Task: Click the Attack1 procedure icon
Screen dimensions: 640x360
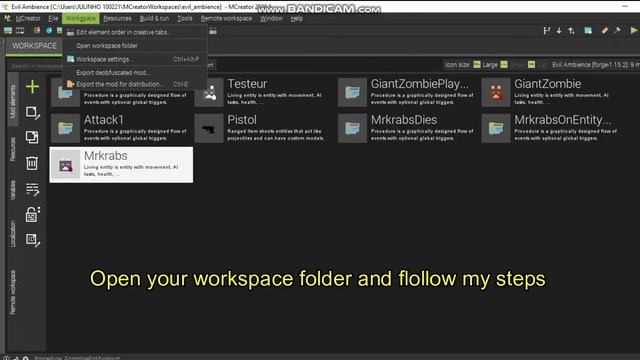Action: click(65, 129)
